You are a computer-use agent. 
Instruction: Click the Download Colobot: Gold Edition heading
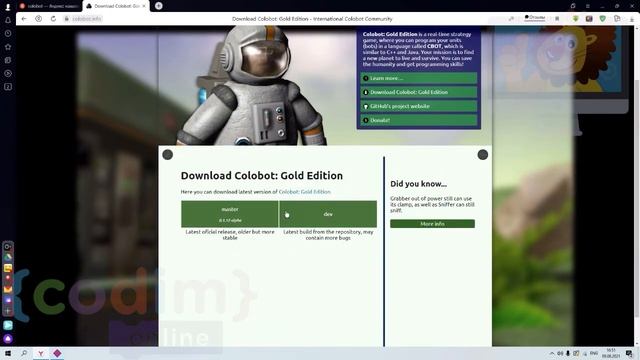pyautogui.click(x=262, y=176)
